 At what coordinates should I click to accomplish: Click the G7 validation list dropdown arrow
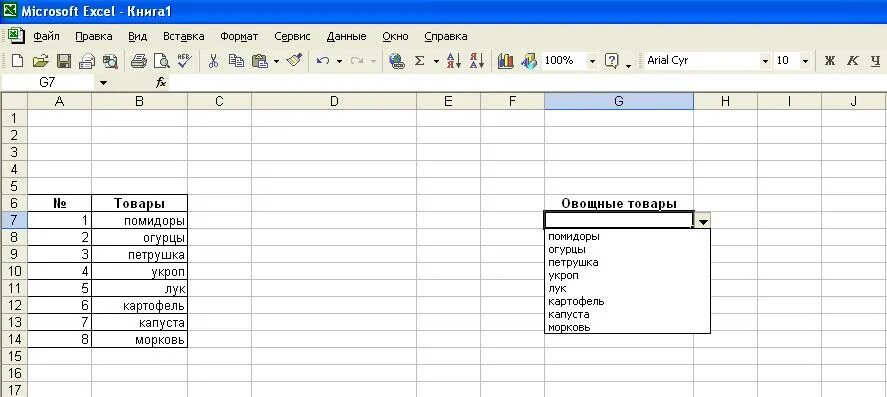click(703, 222)
